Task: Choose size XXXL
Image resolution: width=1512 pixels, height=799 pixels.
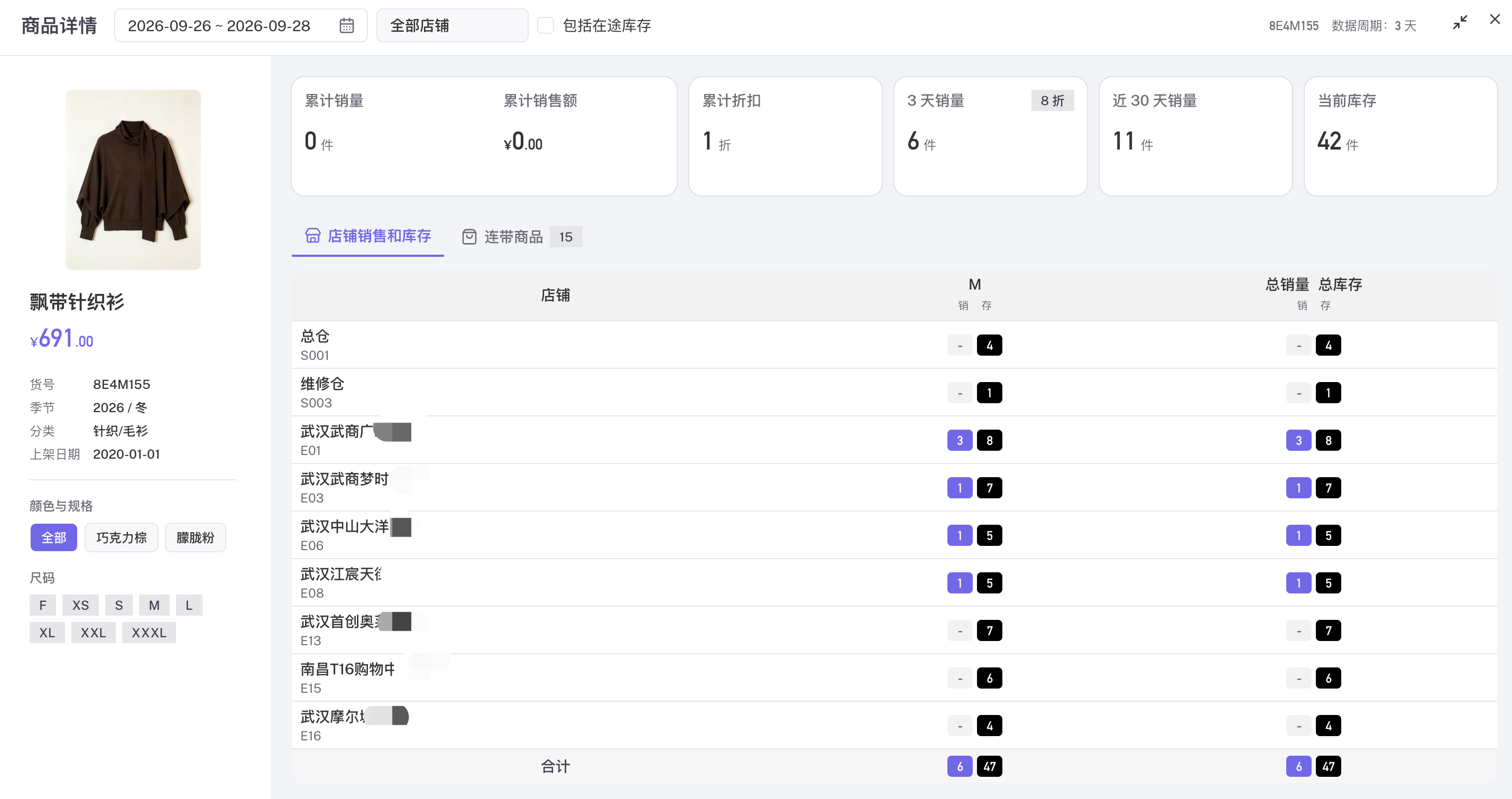Action: pyautogui.click(x=149, y=633)
